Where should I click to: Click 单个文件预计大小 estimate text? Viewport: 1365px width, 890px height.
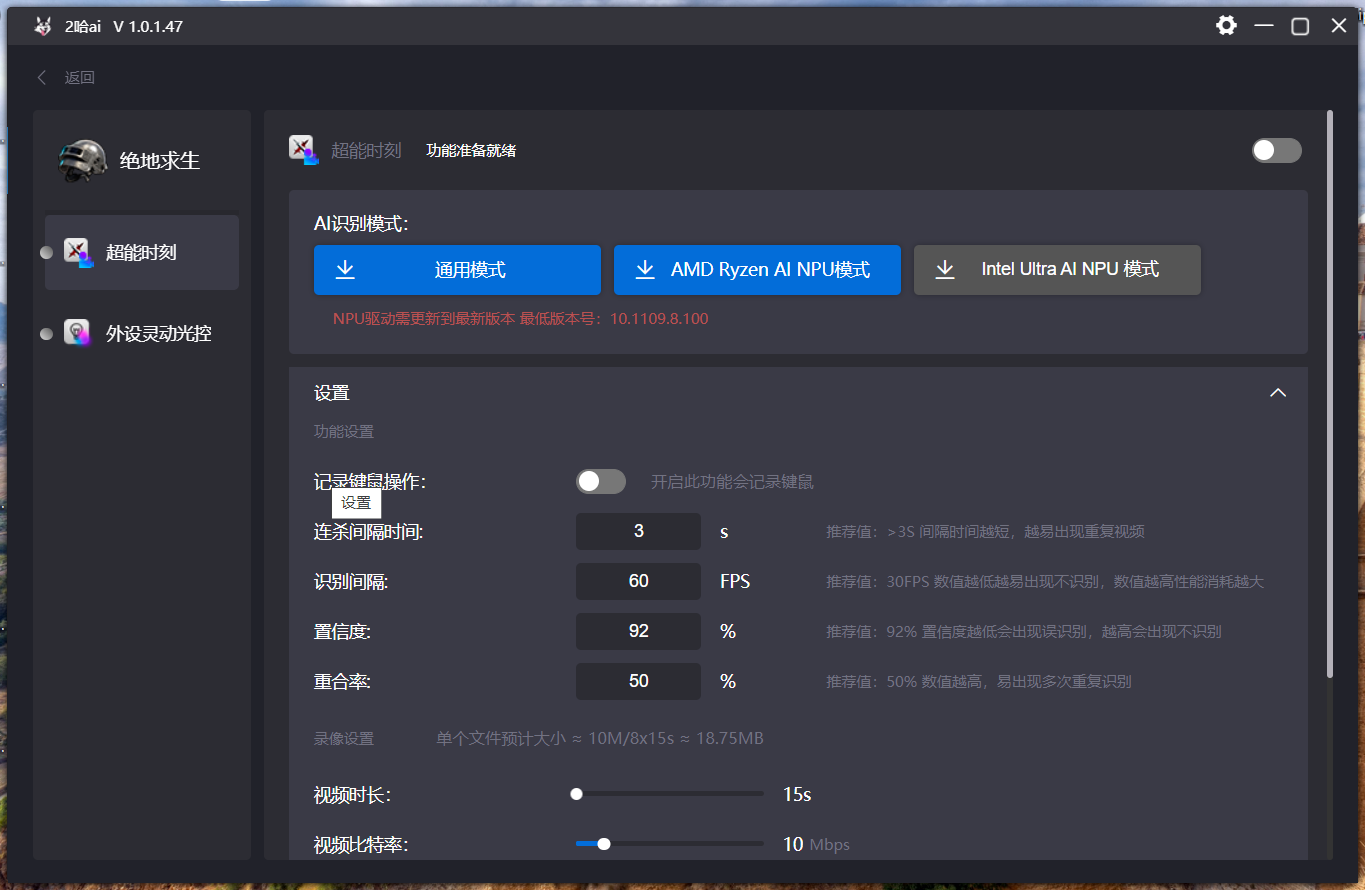pyautogui.click(x=600, y=739)
